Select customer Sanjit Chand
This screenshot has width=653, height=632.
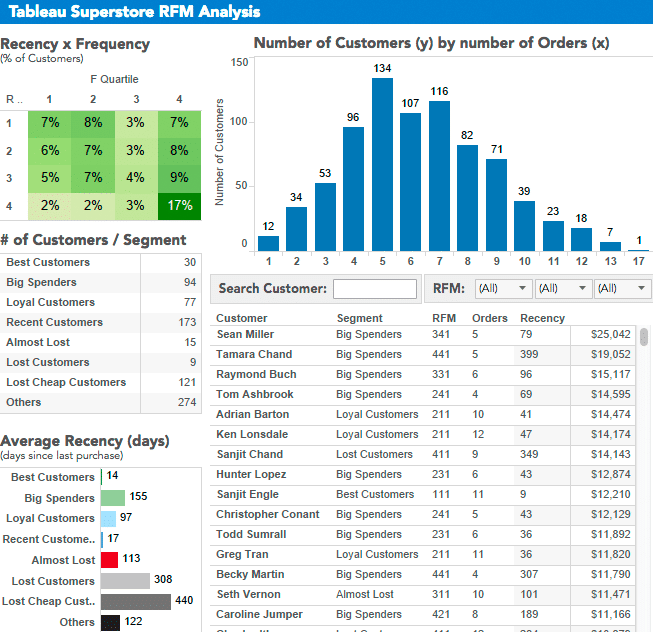250,454
